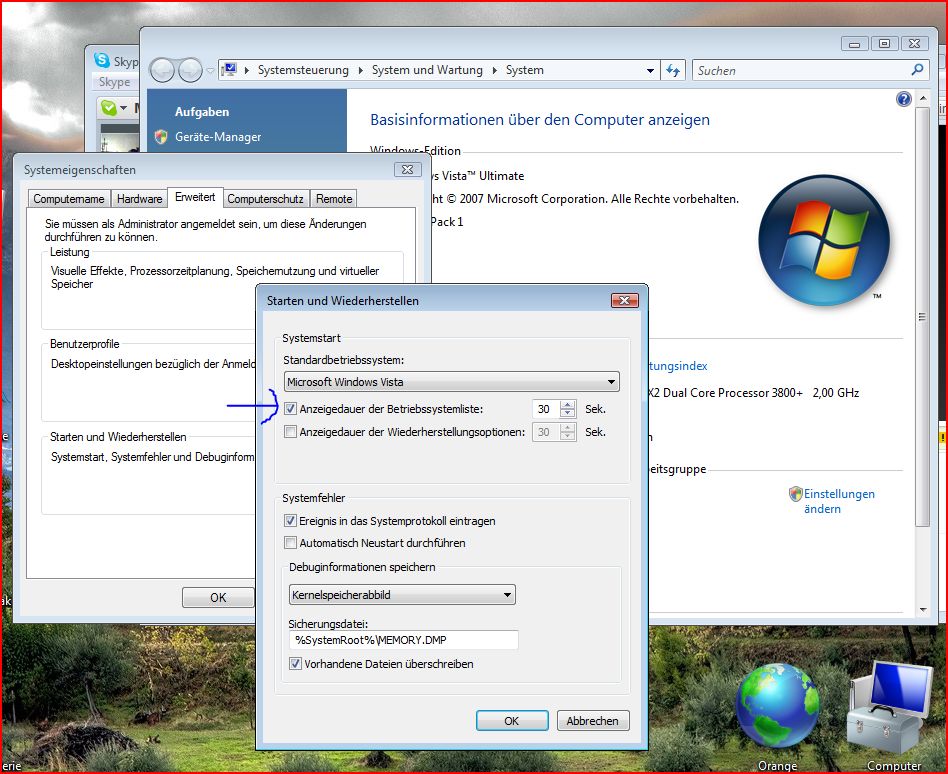Click the refresh icon beside address bar
948x774 pixels.
click(673, 71)
